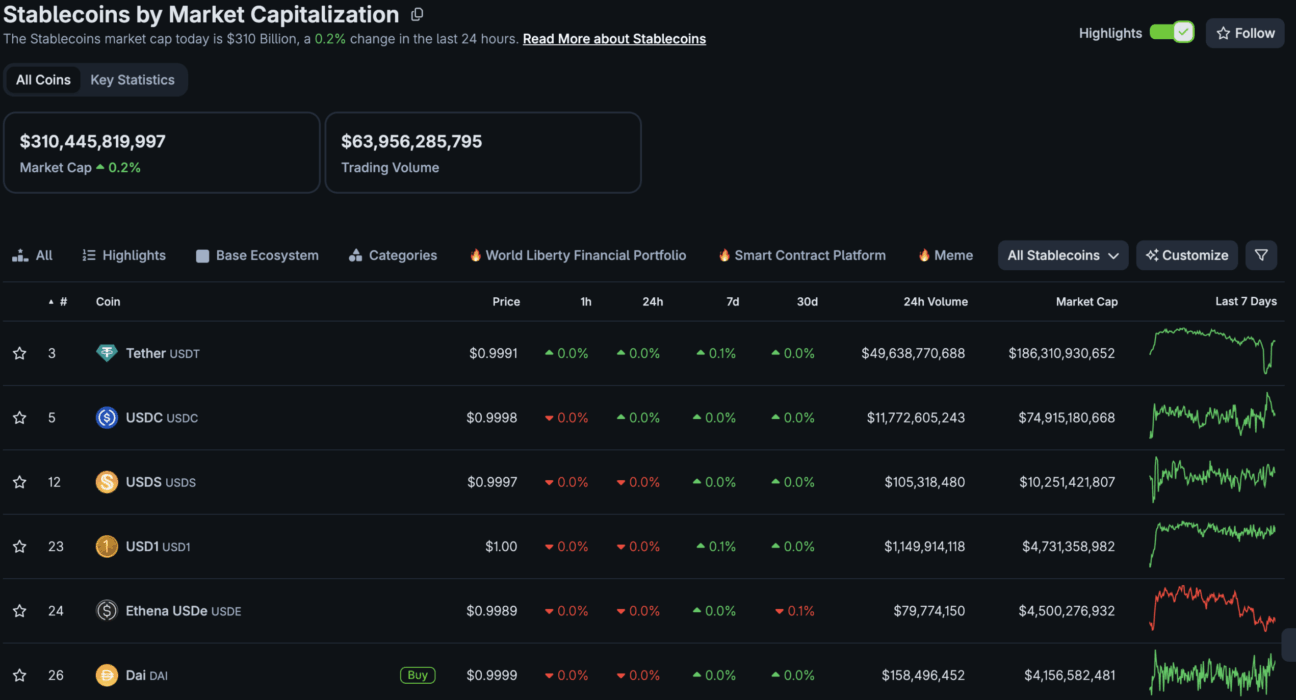
Task: Open the Customize options menu
Action: [x=1187, y=255]
